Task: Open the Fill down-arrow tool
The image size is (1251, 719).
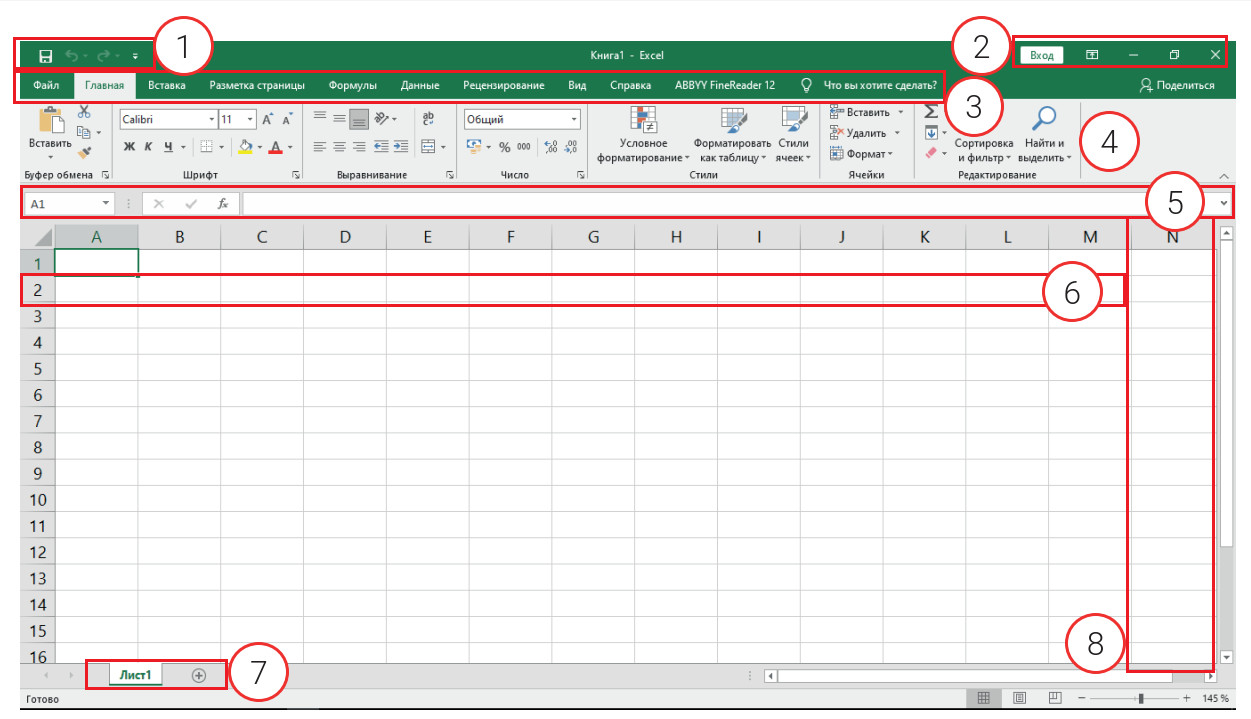Action: 931,132
